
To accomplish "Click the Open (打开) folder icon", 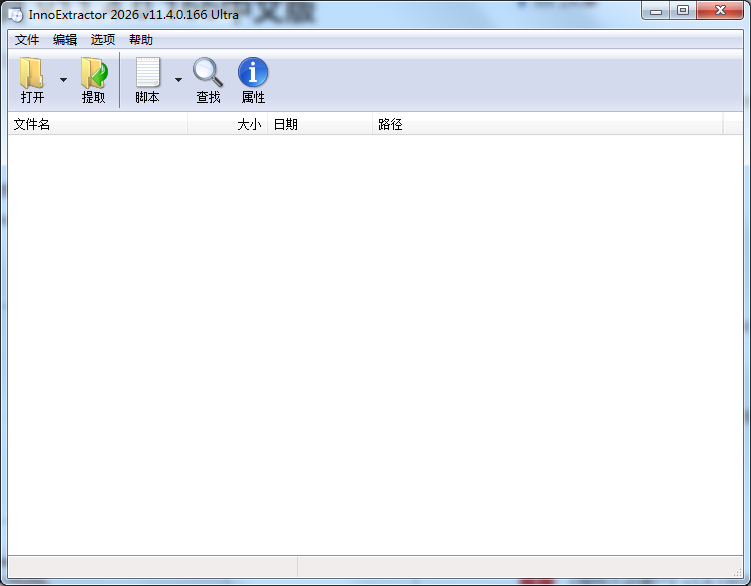I will point(32,74).
